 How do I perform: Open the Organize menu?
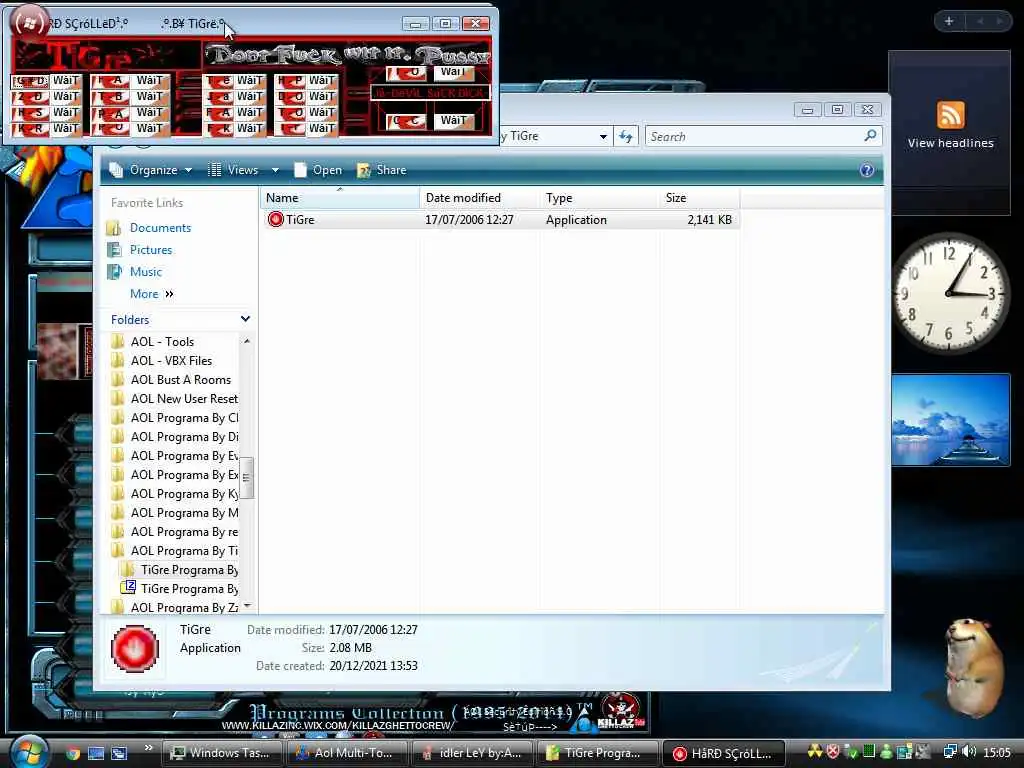[151, 170]
